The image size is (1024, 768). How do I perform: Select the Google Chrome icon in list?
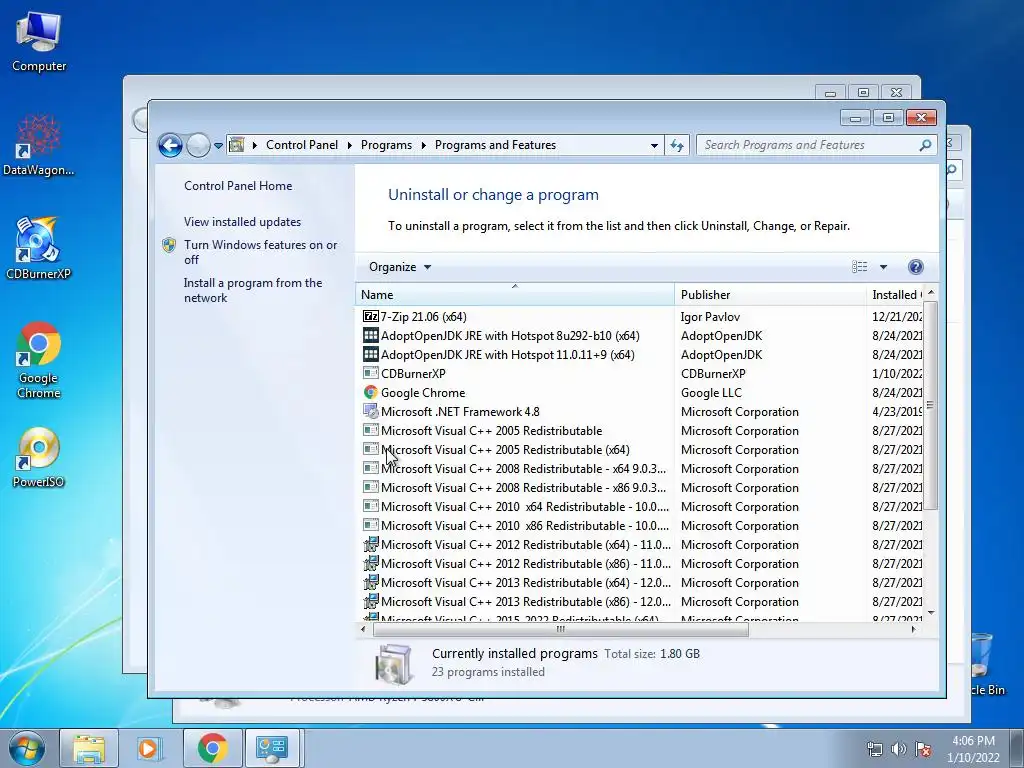(370, 392)
